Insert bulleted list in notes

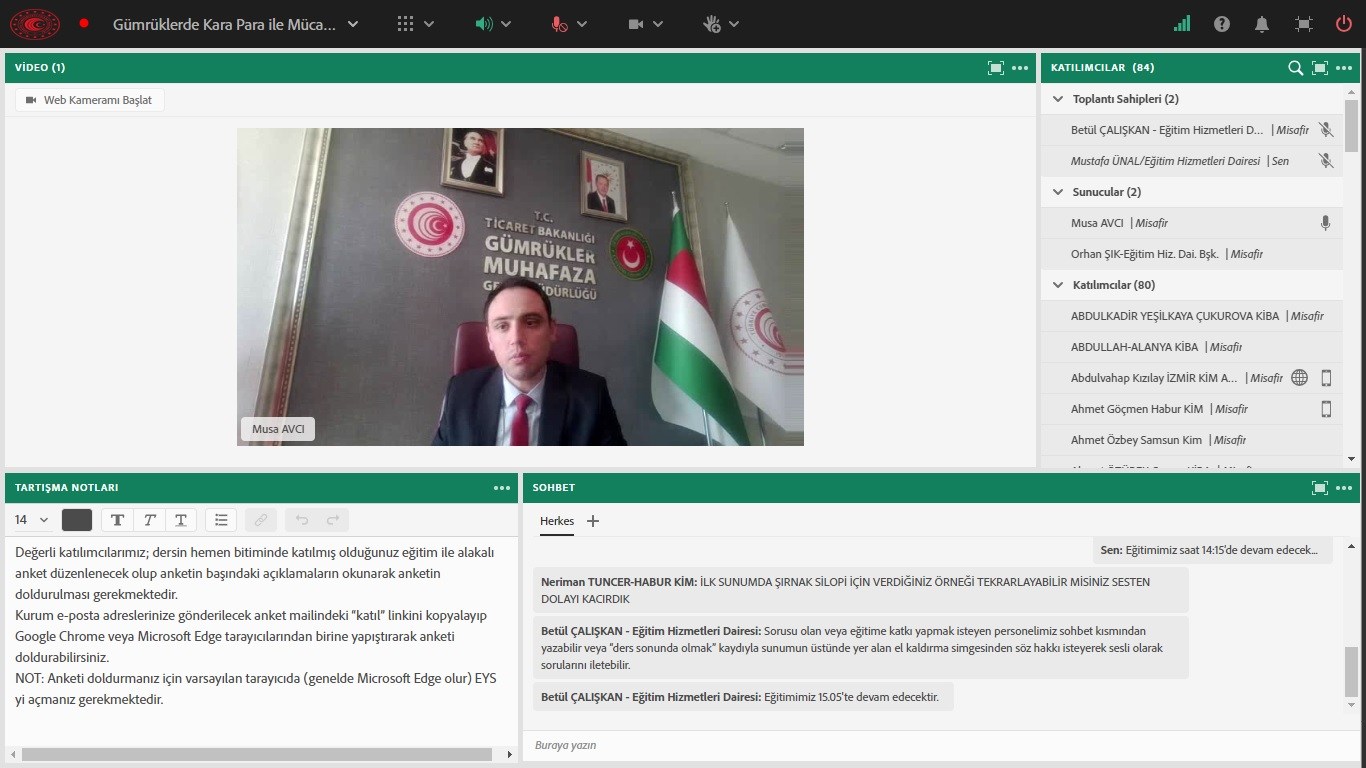tap(221, 520)
